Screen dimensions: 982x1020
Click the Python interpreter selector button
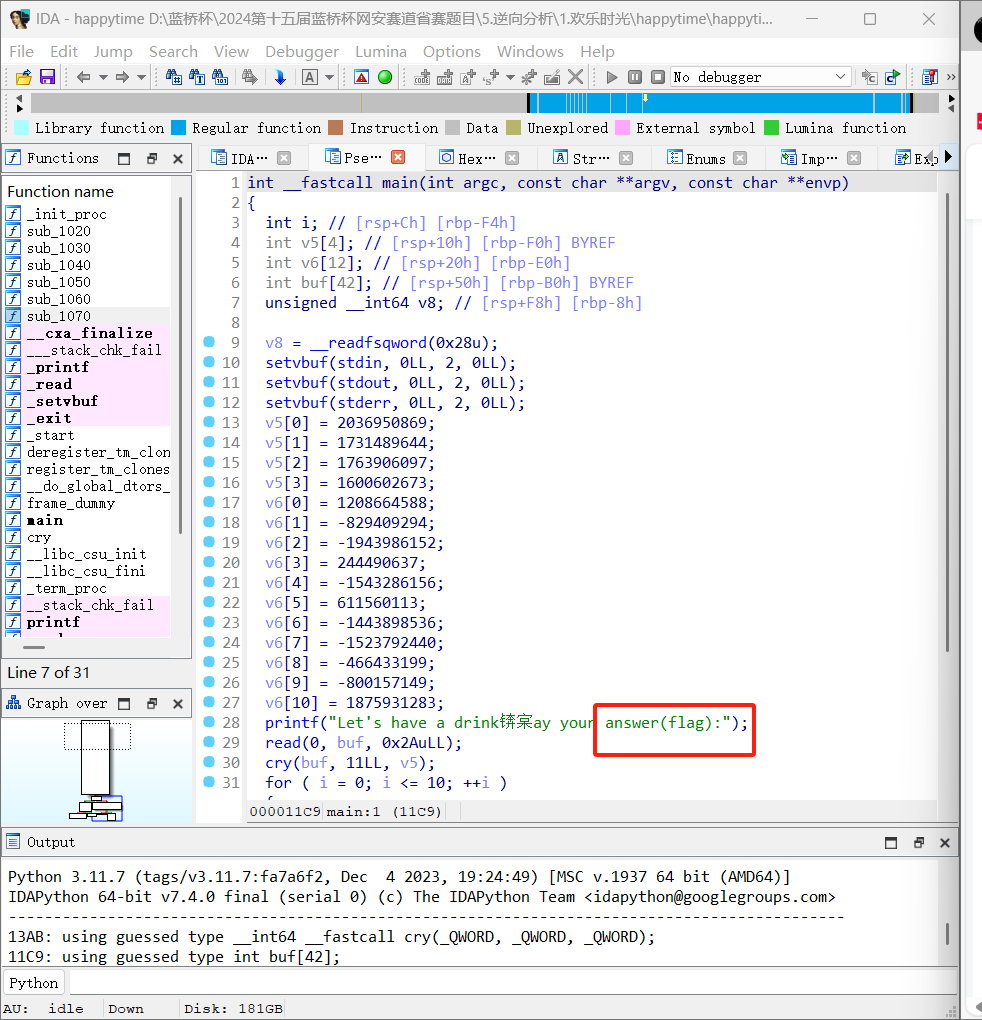point(34,983)
